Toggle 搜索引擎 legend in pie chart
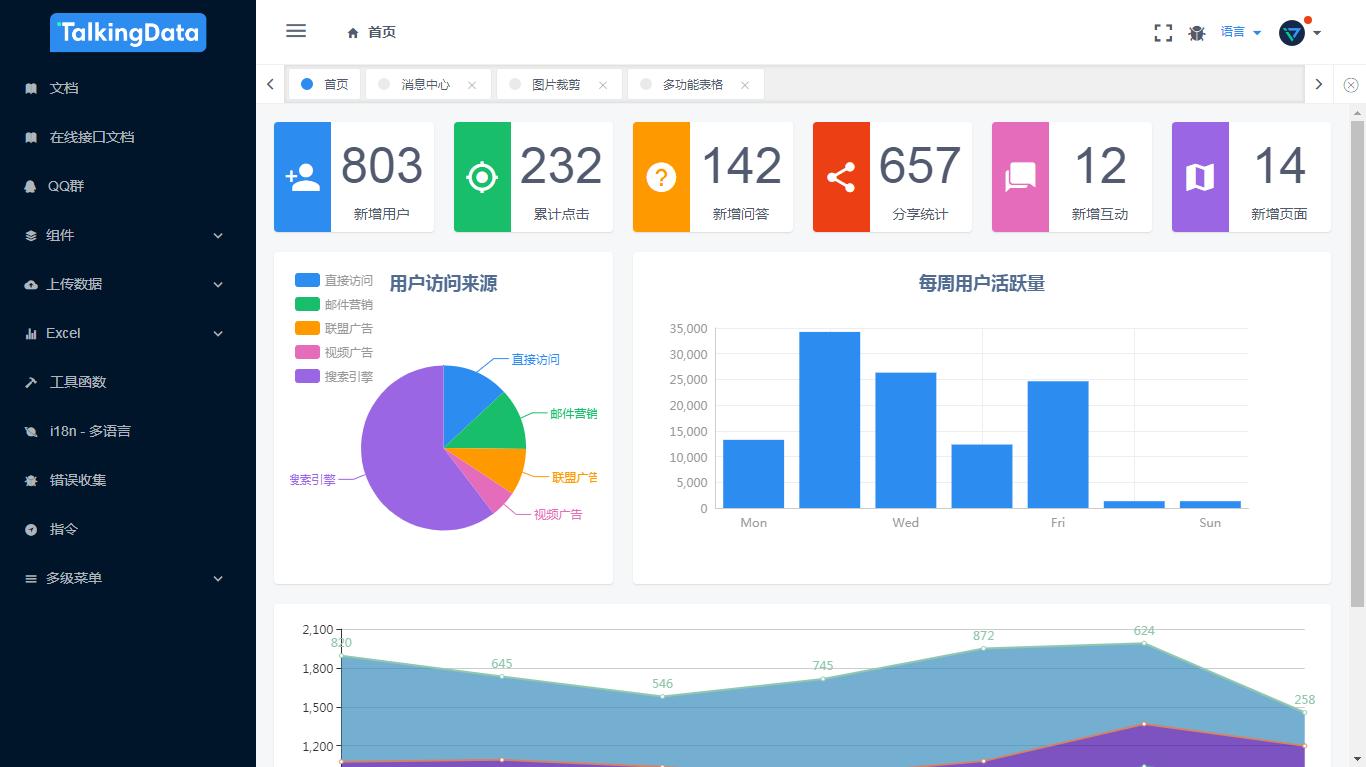The height and width of the screenshot is (767, 1366). click(334, 376)
